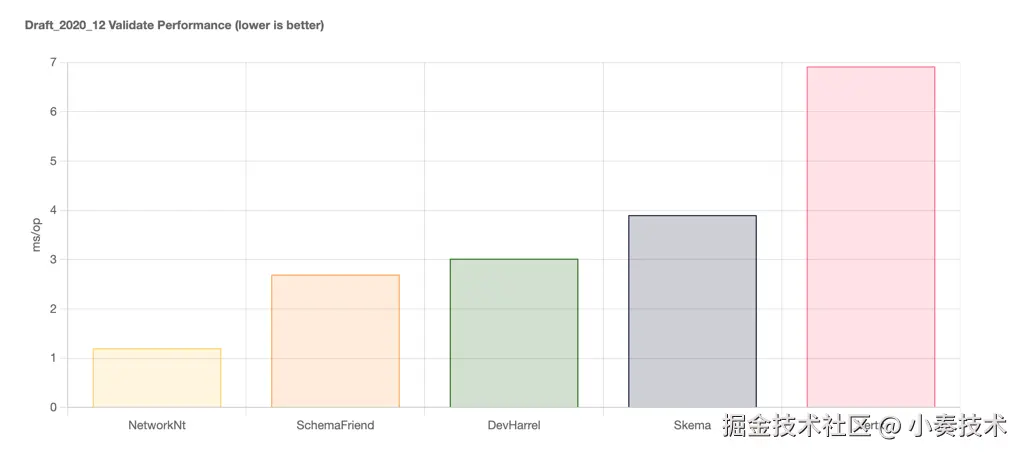Click the 4 tick on y-axis
The image size is (1023, 455).
(x=52, y=210)
